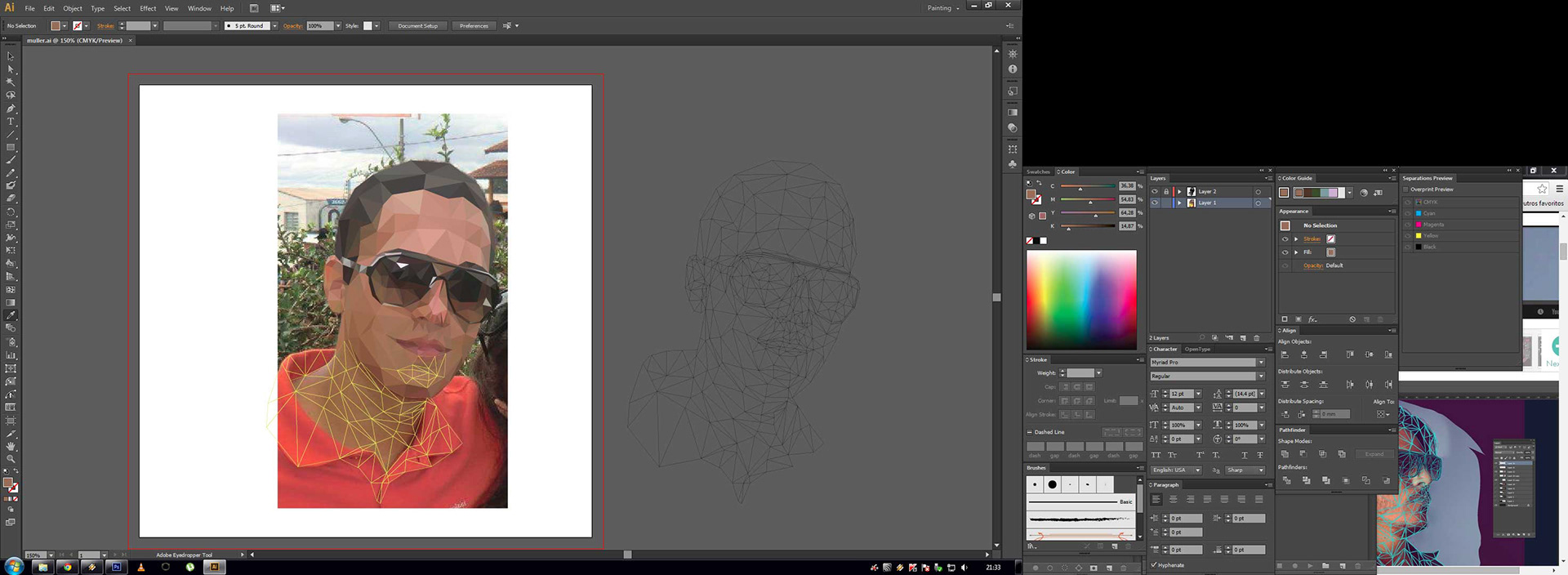Select the Direct Selection tool

tap(11, 69)
